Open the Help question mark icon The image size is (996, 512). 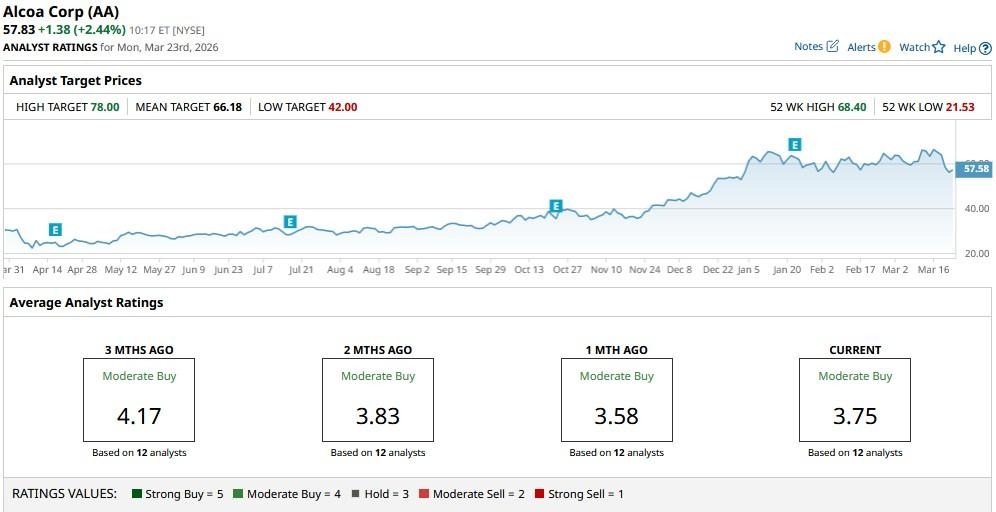985,48
